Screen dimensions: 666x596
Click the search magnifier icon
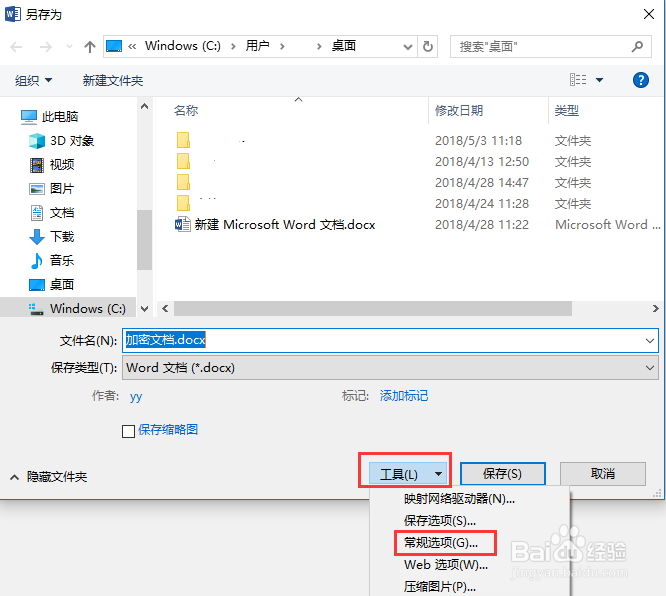coord(637,46)
